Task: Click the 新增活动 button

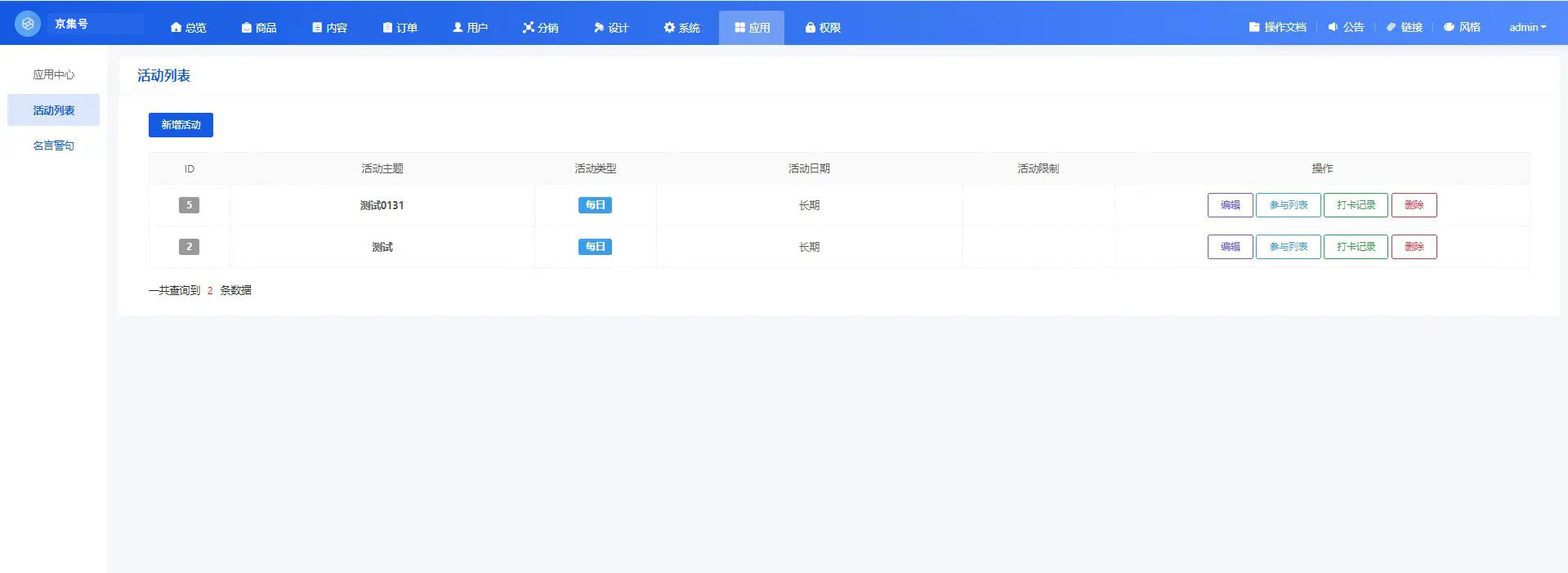Action: tap(181, 125)
